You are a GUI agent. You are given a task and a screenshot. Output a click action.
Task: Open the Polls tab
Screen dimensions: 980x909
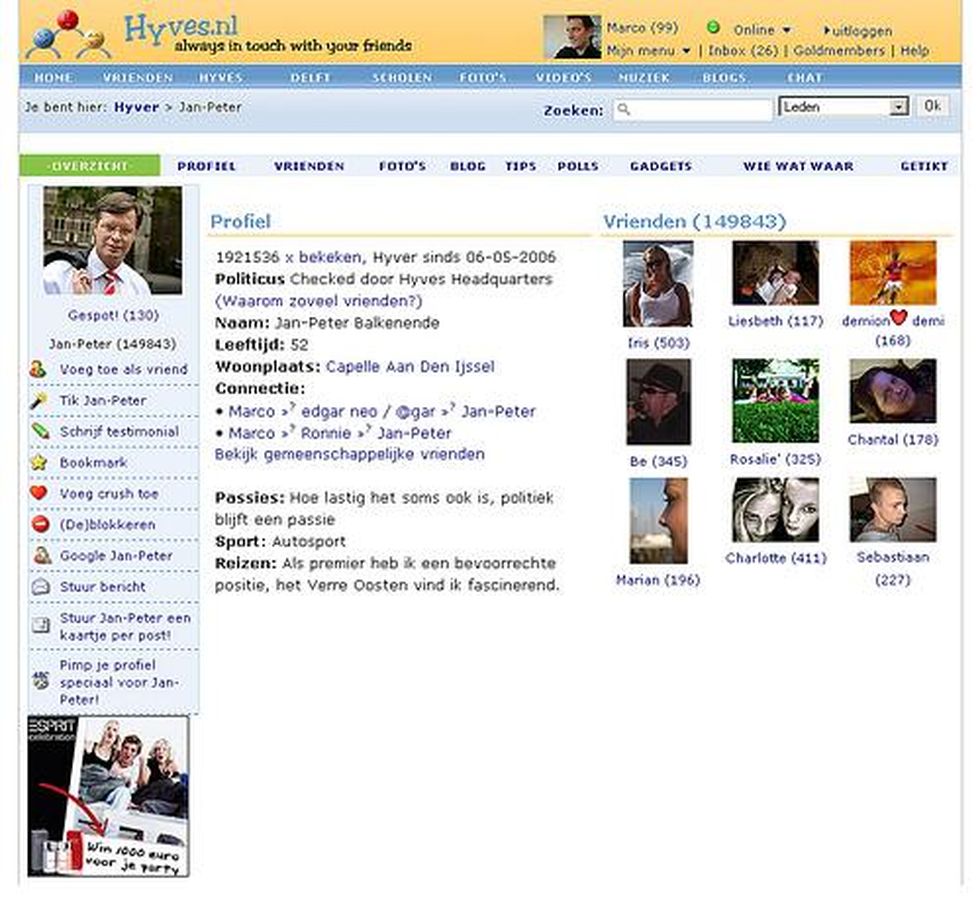[578, 166]
